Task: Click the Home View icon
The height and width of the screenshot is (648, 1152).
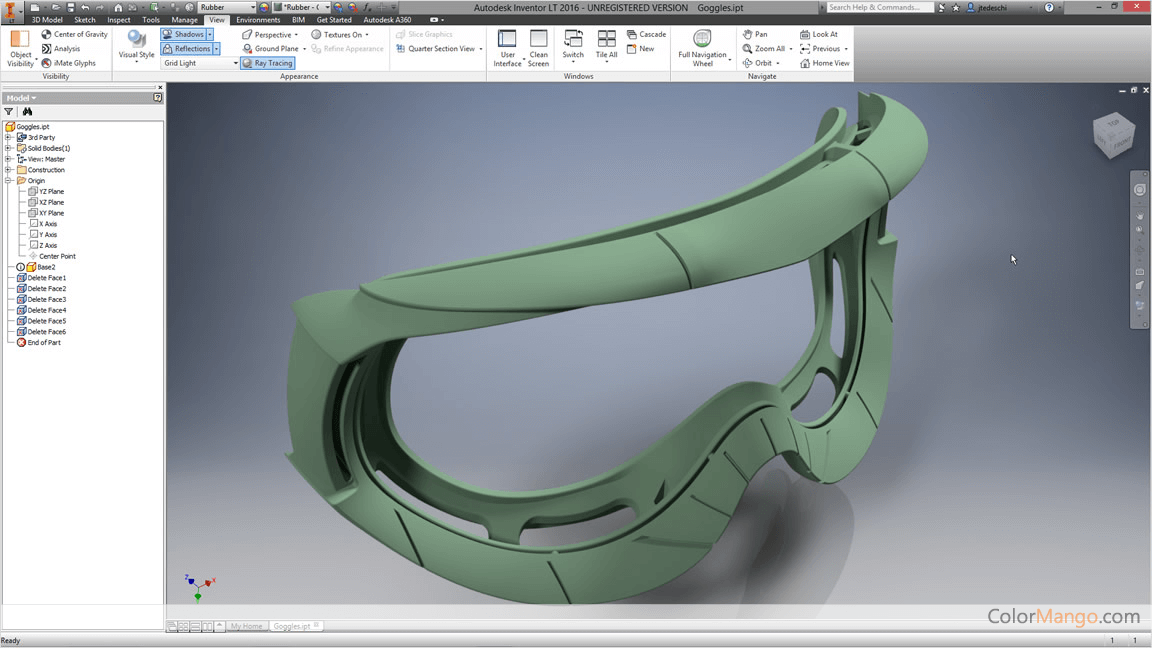Action: pos(805,63)
